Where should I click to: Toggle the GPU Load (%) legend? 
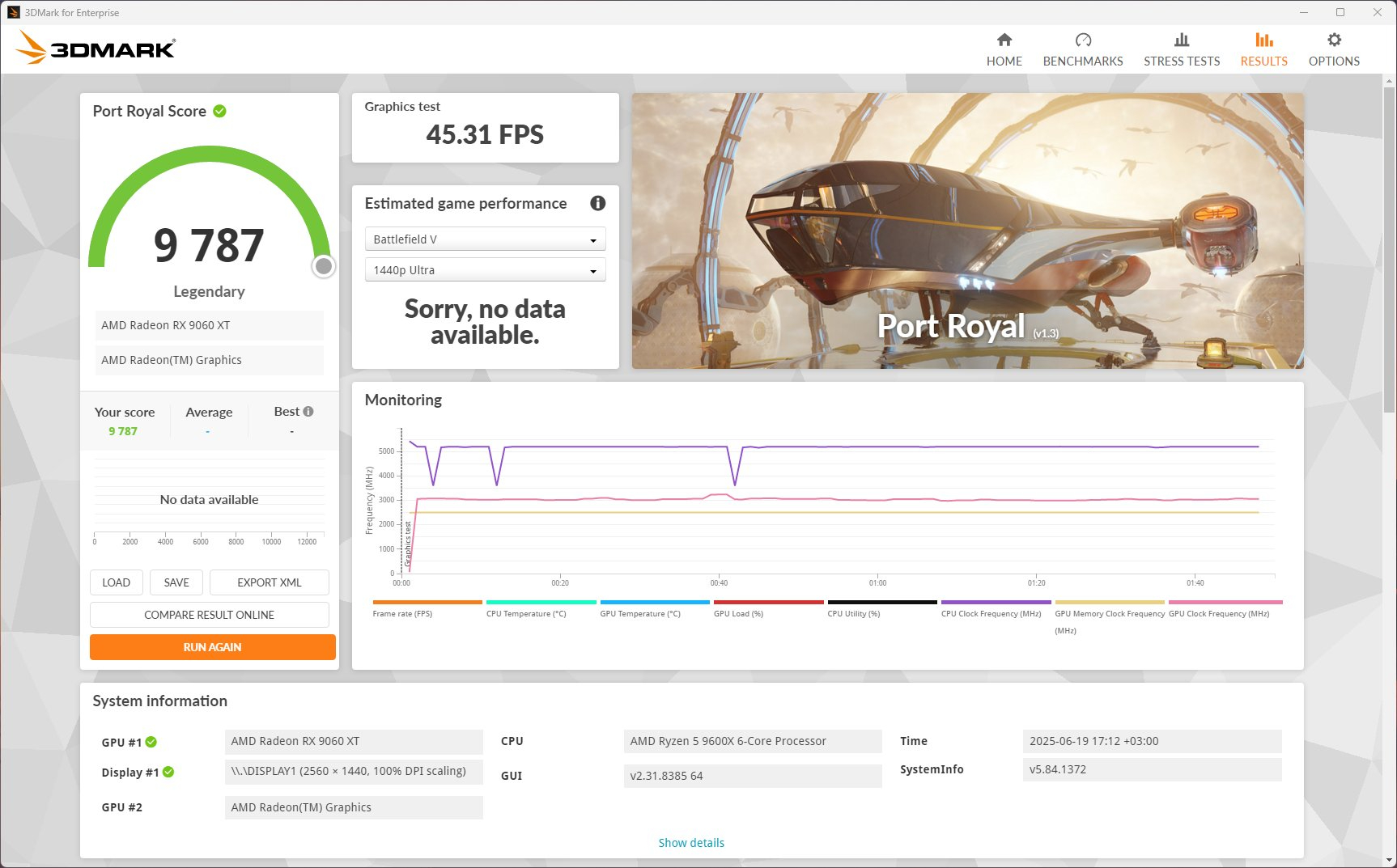[768, 608]
